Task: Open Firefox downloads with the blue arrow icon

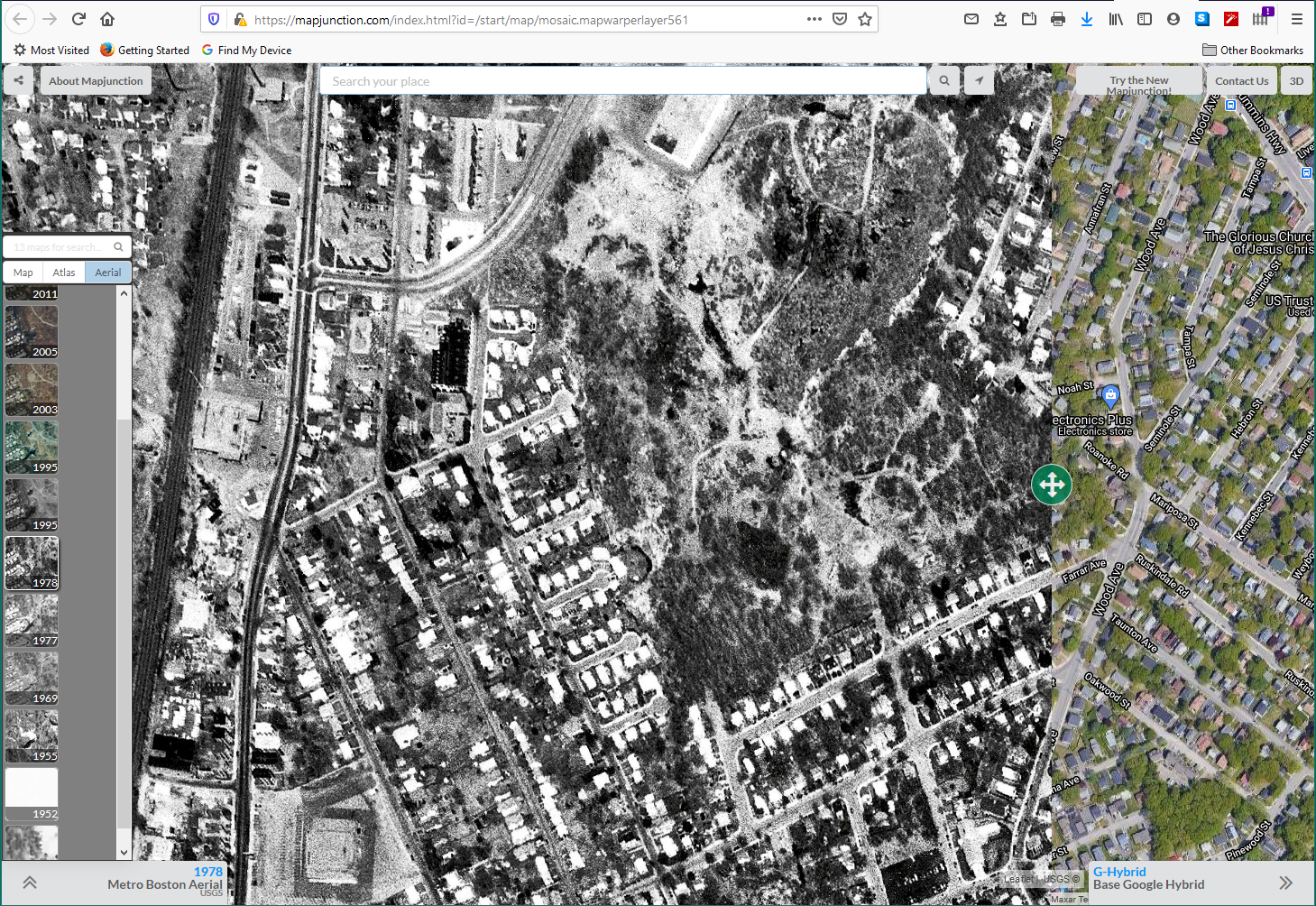Action: 1087,18
